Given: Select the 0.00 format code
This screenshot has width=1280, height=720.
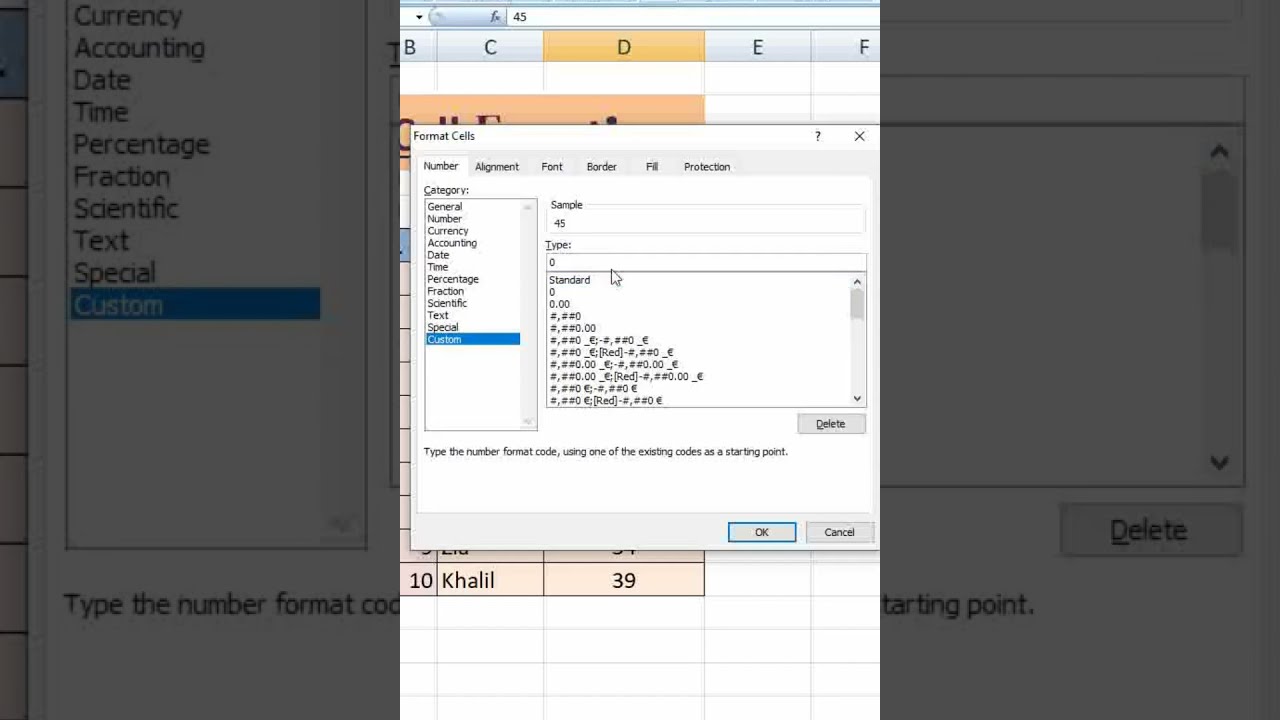Looking at the screenshot, I should 559,304.
